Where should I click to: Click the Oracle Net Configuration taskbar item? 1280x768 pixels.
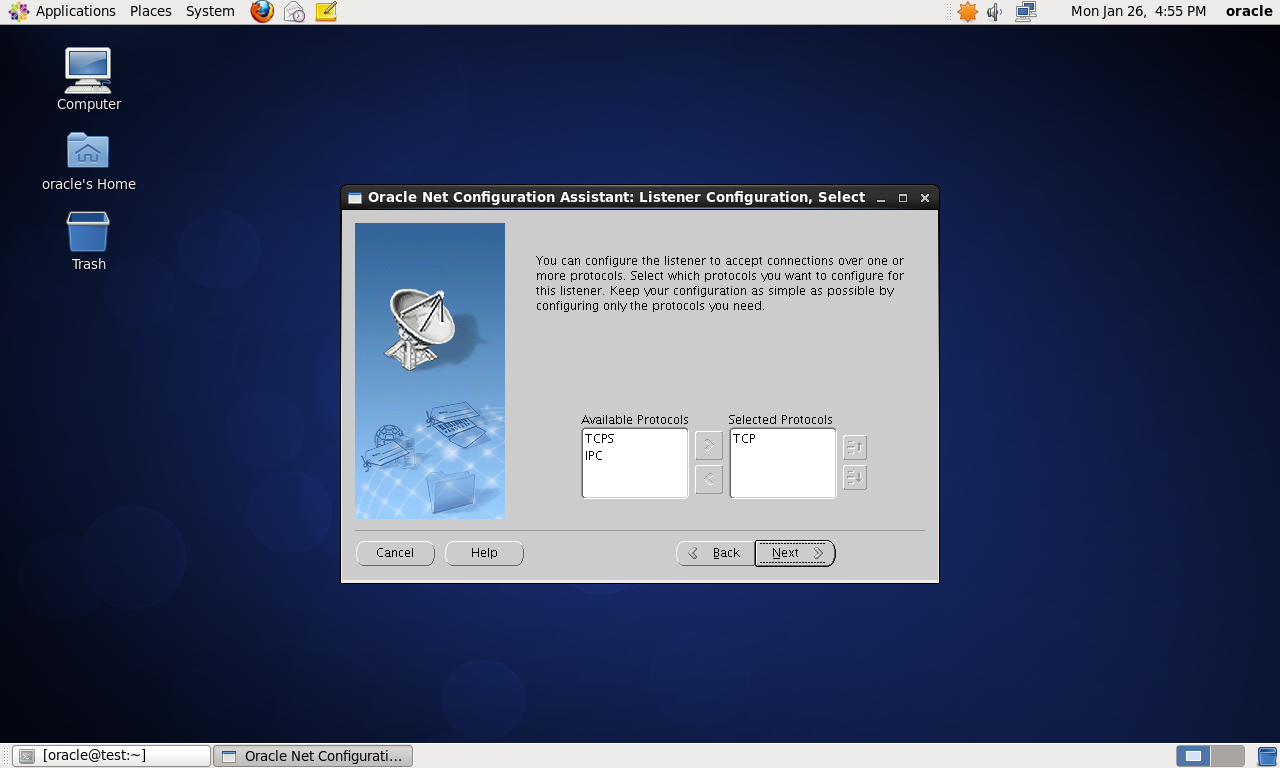coord(313,756)
